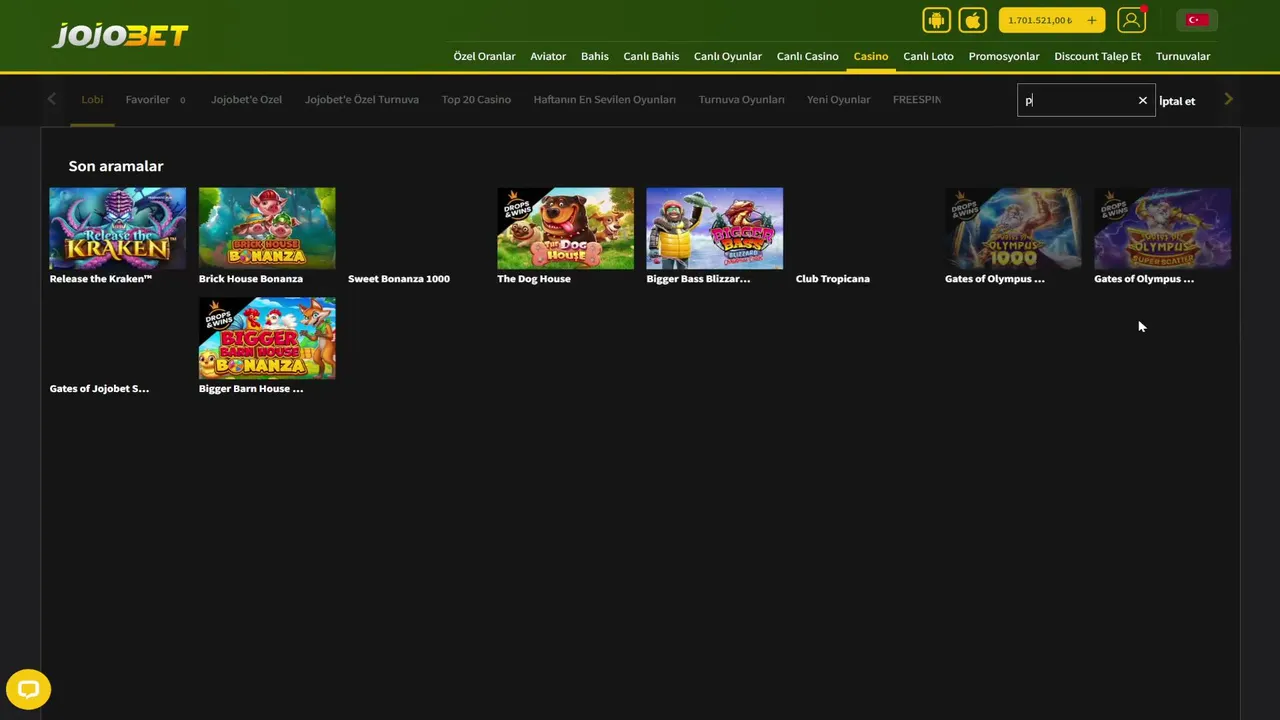Image resolution: width=1280 pixels, height=720 pixels.
Task: Click Gates of Jojobet S... title
Action: (99, 389)
